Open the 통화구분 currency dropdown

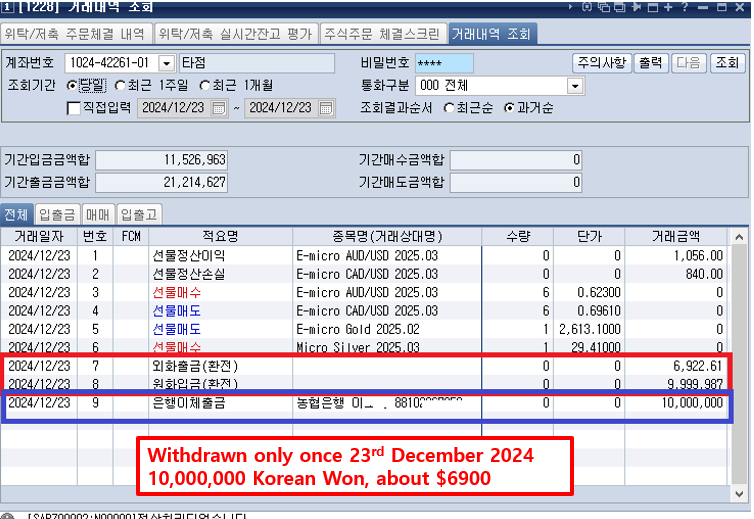(x=574, y=86)
